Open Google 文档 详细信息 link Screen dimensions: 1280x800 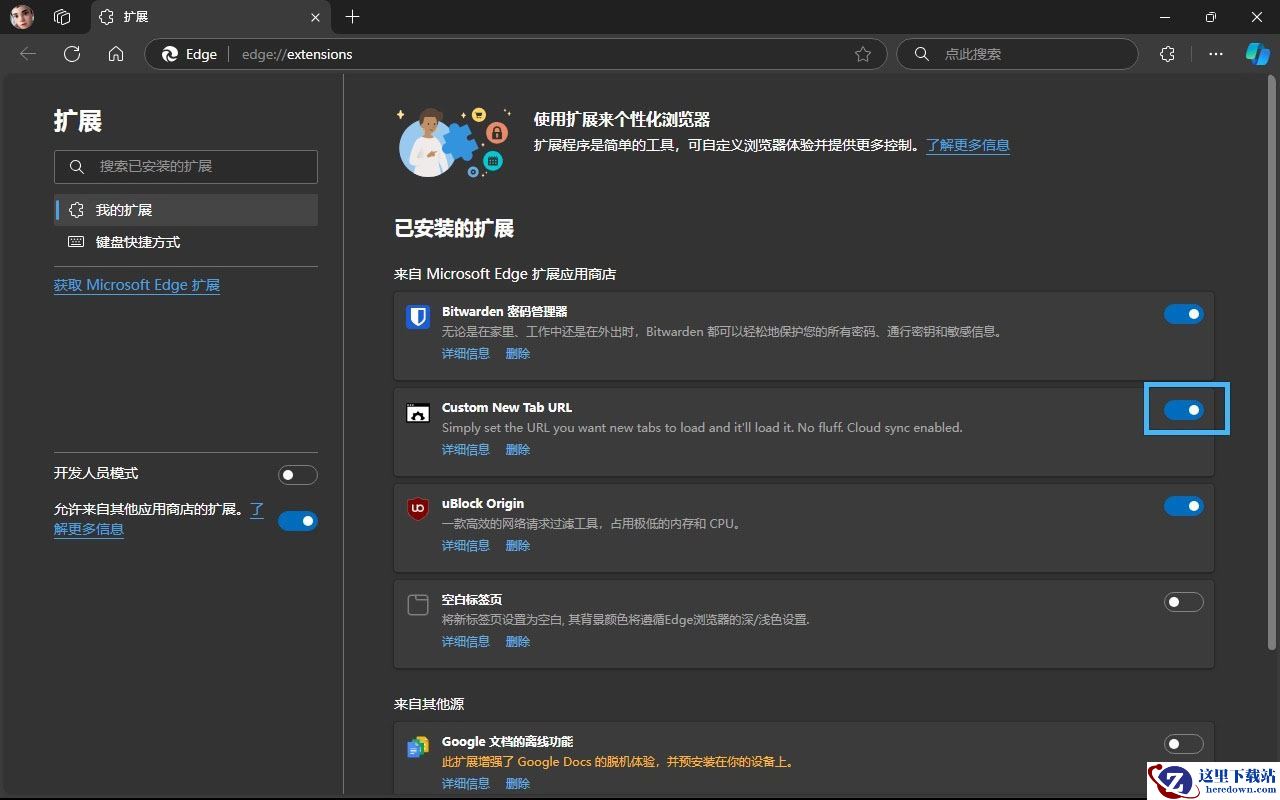466,783
